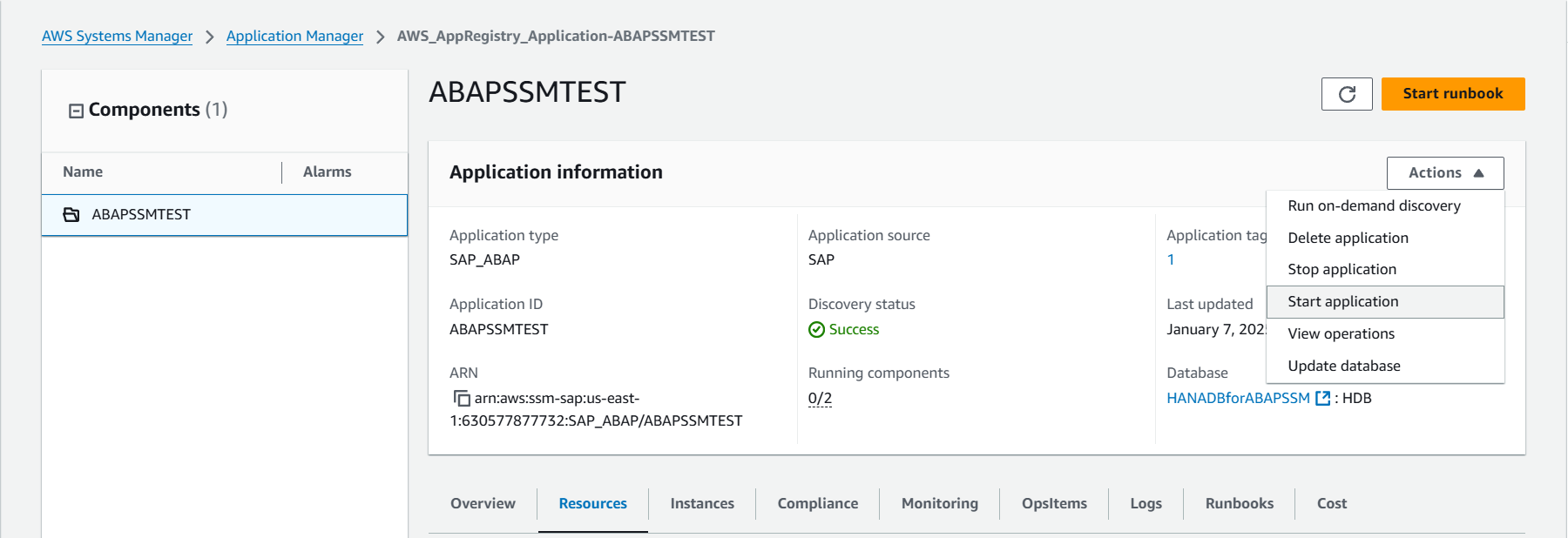Screen dimensions: 1568x538
Task: Copy the ARN using copy icon
Action: [462, 399]
